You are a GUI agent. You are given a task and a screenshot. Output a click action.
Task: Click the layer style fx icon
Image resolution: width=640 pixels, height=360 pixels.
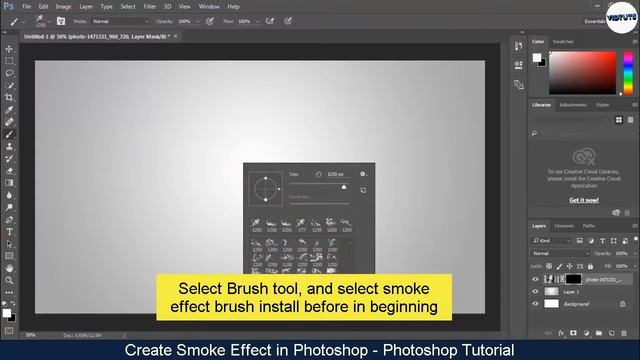point(561,333)
